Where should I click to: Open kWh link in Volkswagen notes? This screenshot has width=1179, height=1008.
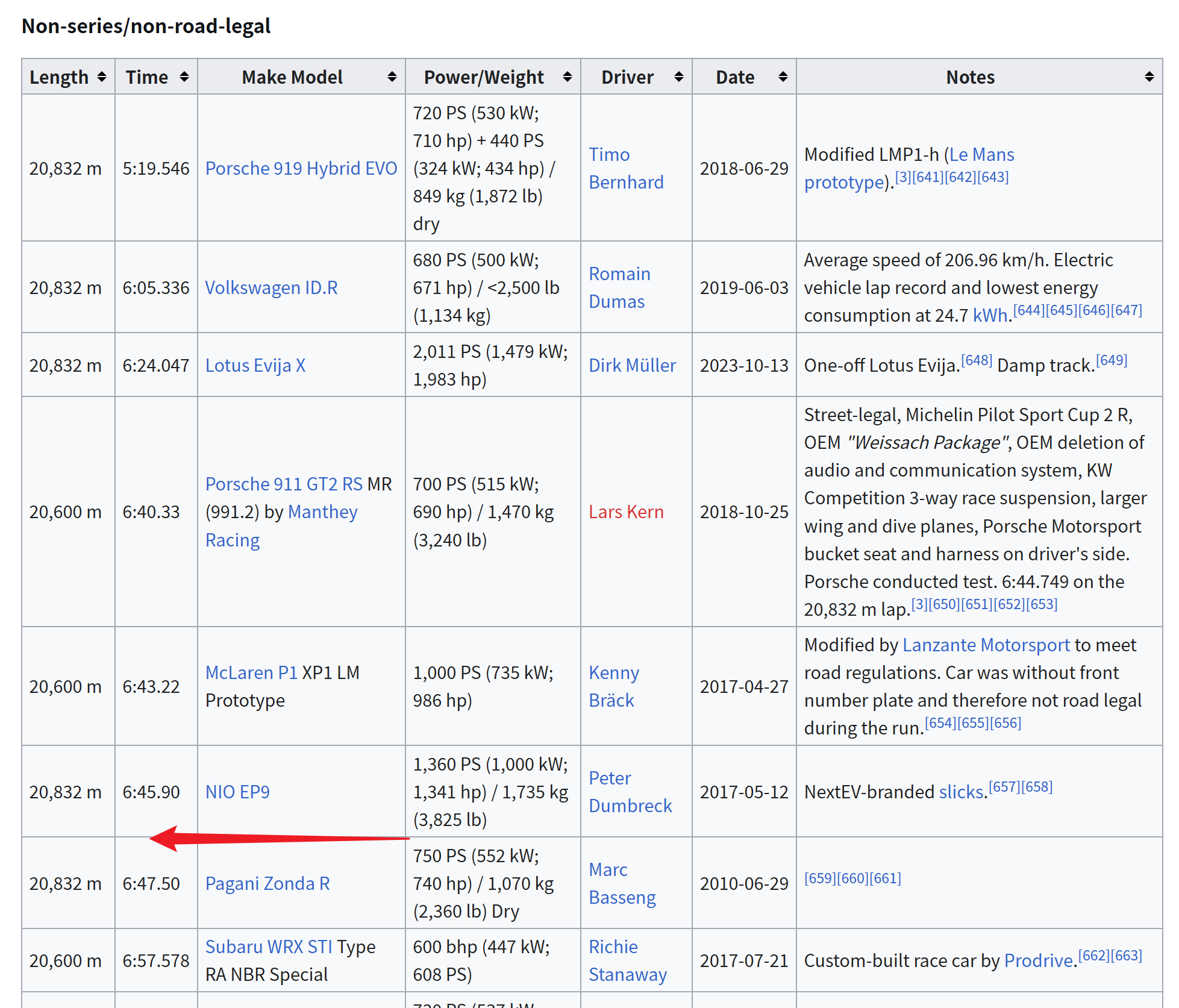click(990, 315)
